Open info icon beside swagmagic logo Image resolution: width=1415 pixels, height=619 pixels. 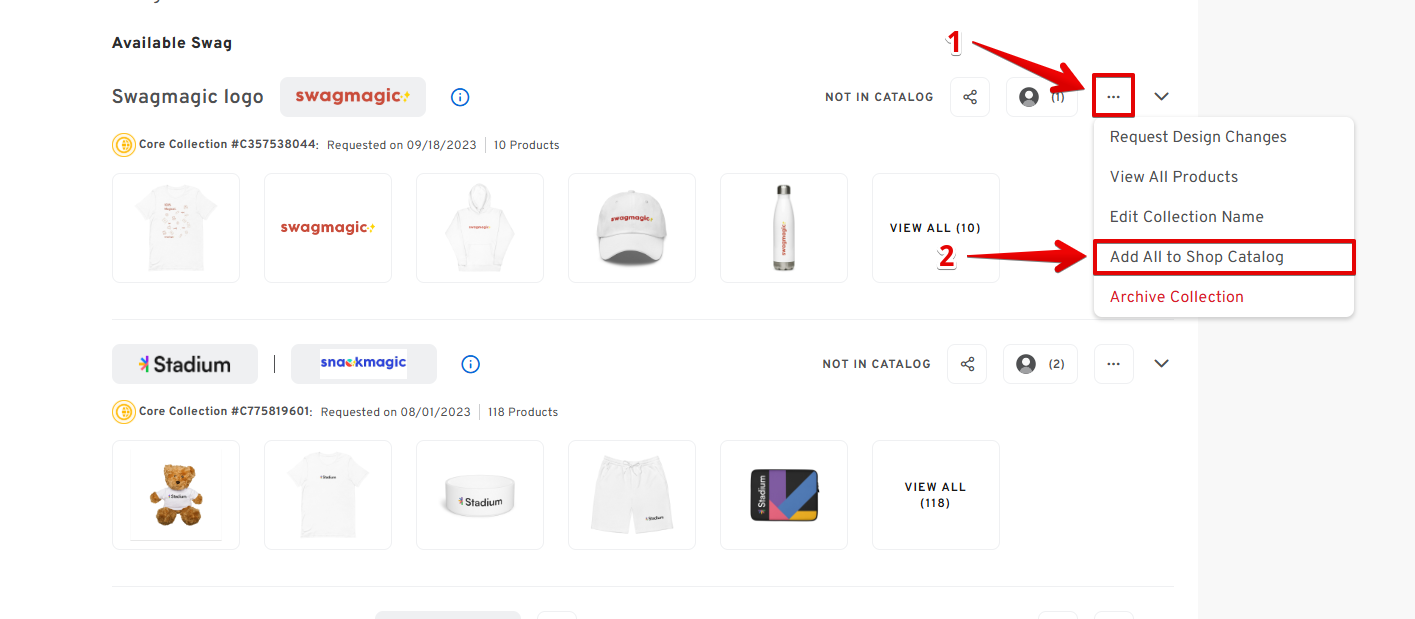coord(460,97)
